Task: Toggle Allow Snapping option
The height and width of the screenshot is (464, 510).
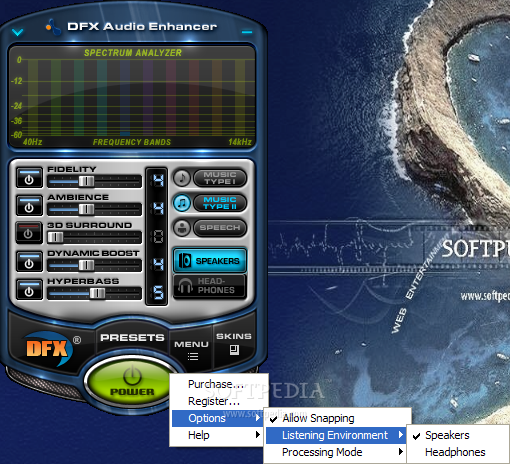Action: (x=338, y=418)
